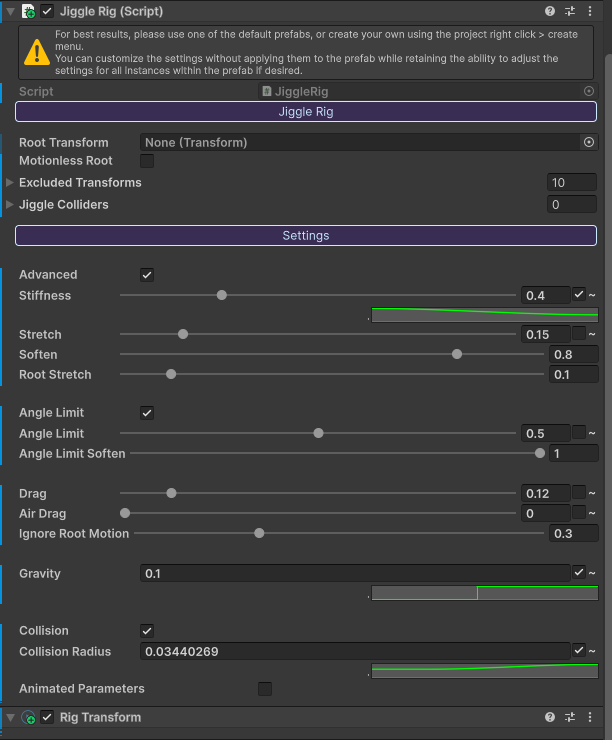The image size is (612, 740).
Task: Click the Jiggle Rig header button
Action: 306,112
